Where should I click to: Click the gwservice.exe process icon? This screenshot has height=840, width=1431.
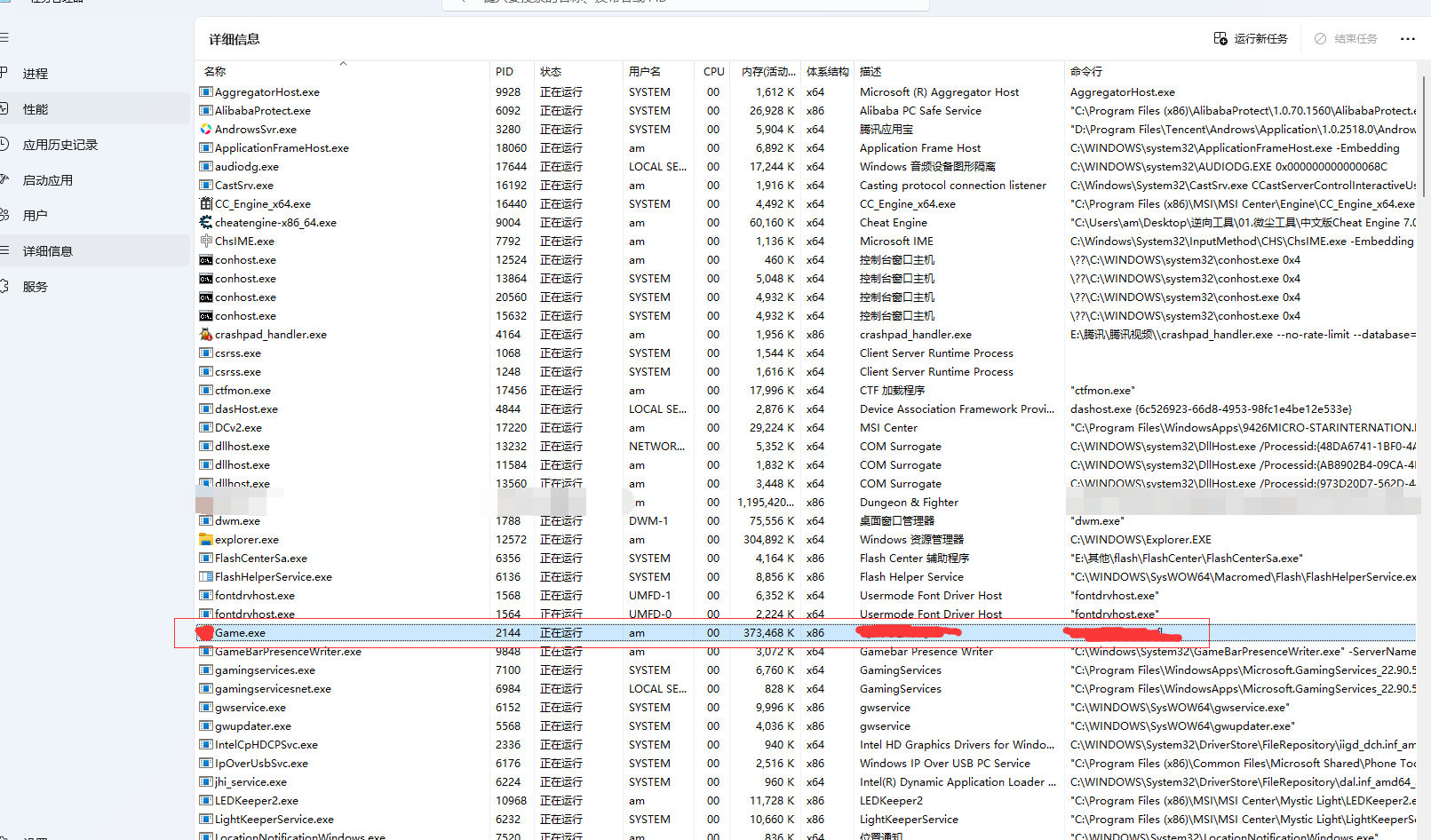(x=206, y=707)
